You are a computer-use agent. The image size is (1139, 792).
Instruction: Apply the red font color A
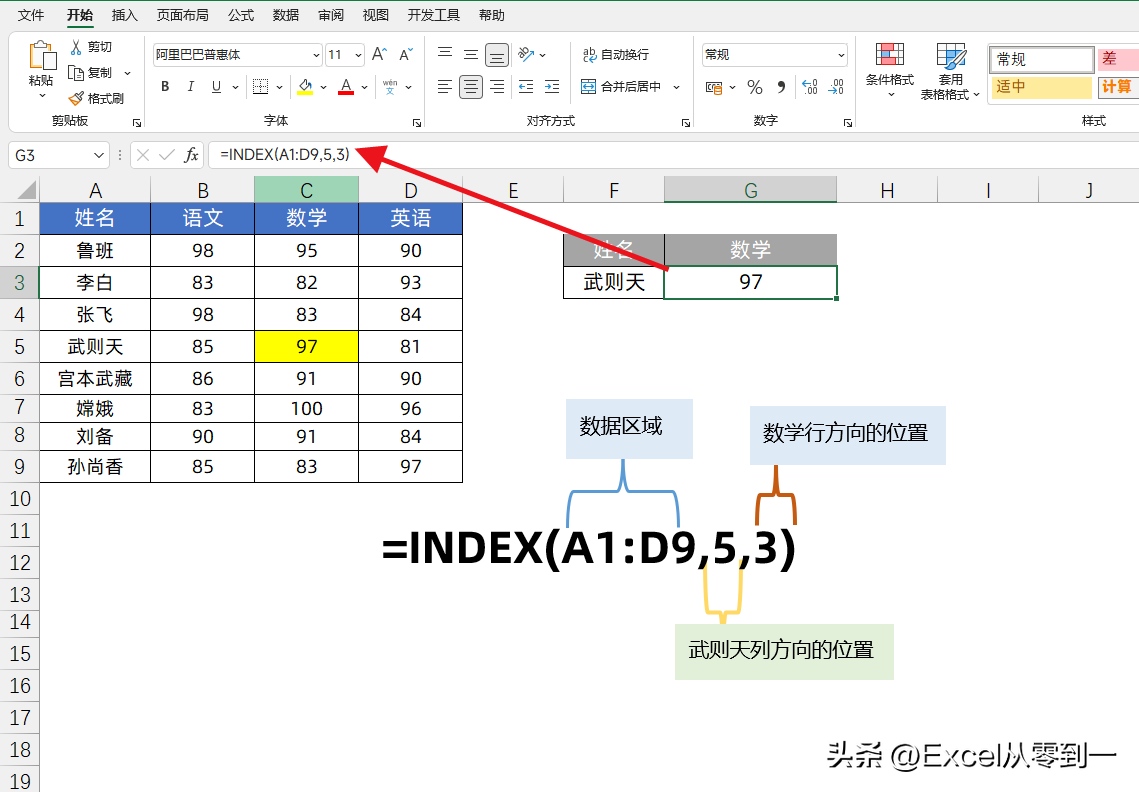point(346,87)
